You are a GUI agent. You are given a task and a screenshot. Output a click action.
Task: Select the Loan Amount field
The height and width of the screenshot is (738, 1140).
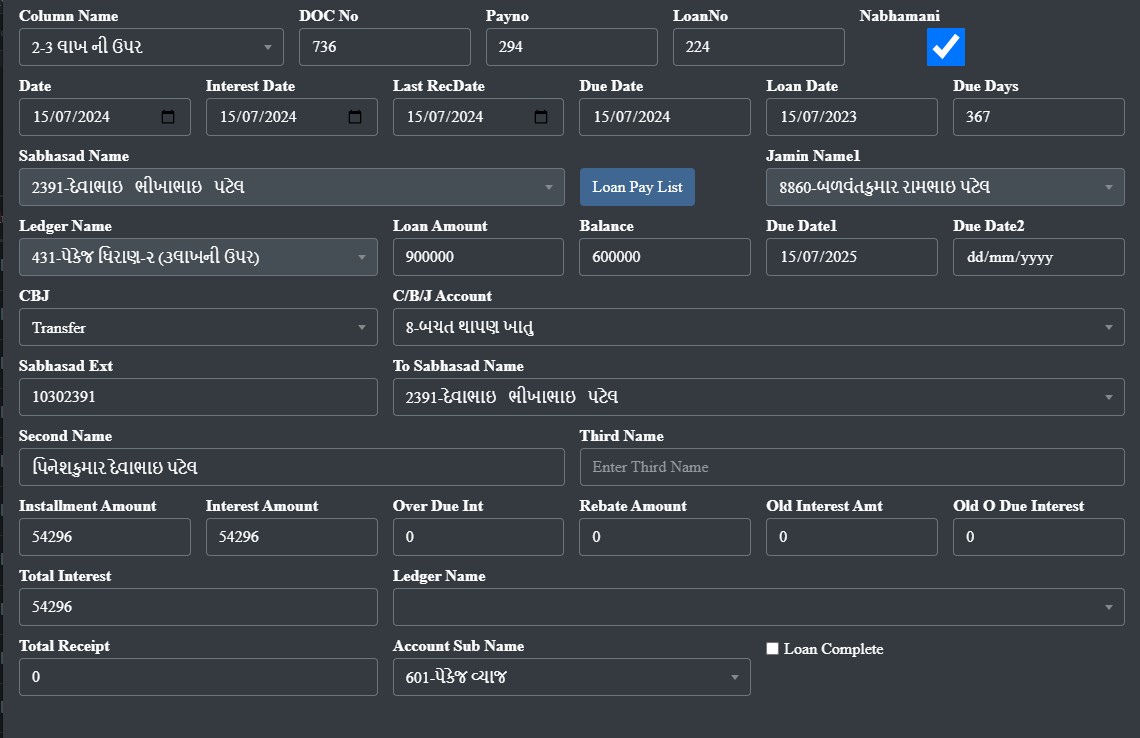(x=478, y=257)
